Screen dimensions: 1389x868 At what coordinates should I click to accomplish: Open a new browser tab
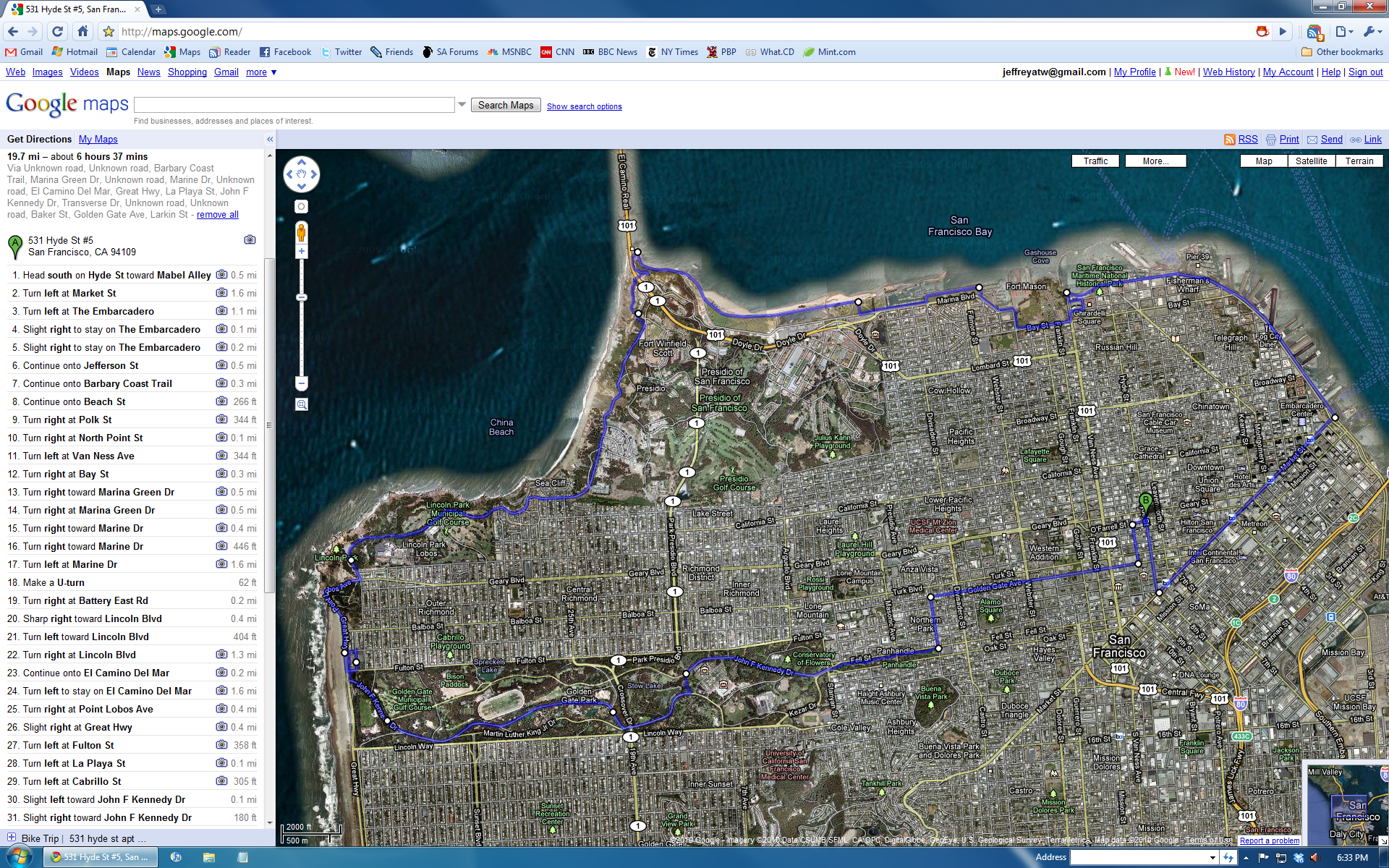click(158, 9)
